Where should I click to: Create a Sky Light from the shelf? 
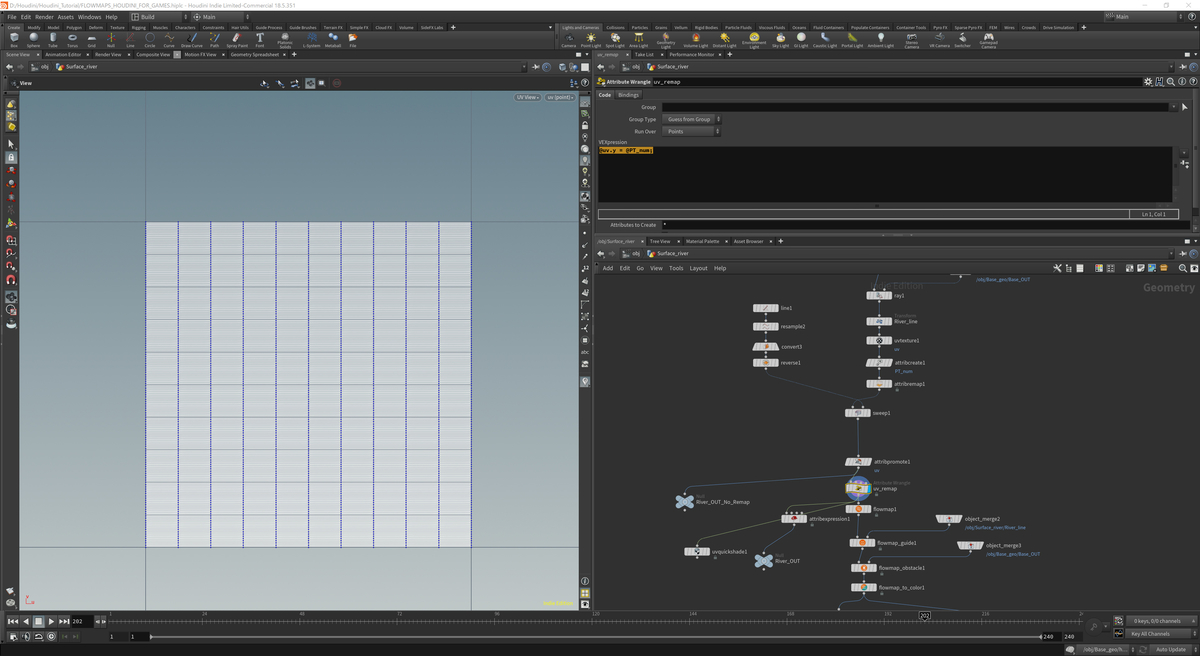(779, 40)
